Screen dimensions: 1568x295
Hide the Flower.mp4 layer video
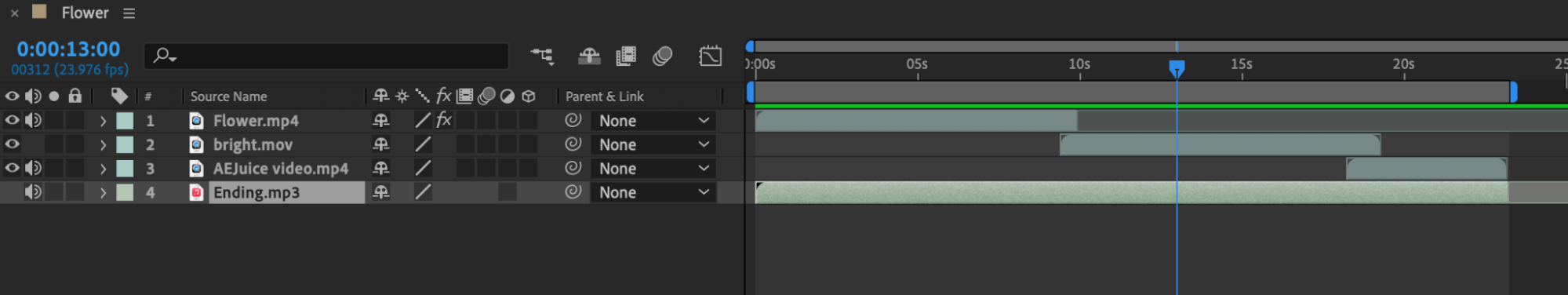point(12,120)
